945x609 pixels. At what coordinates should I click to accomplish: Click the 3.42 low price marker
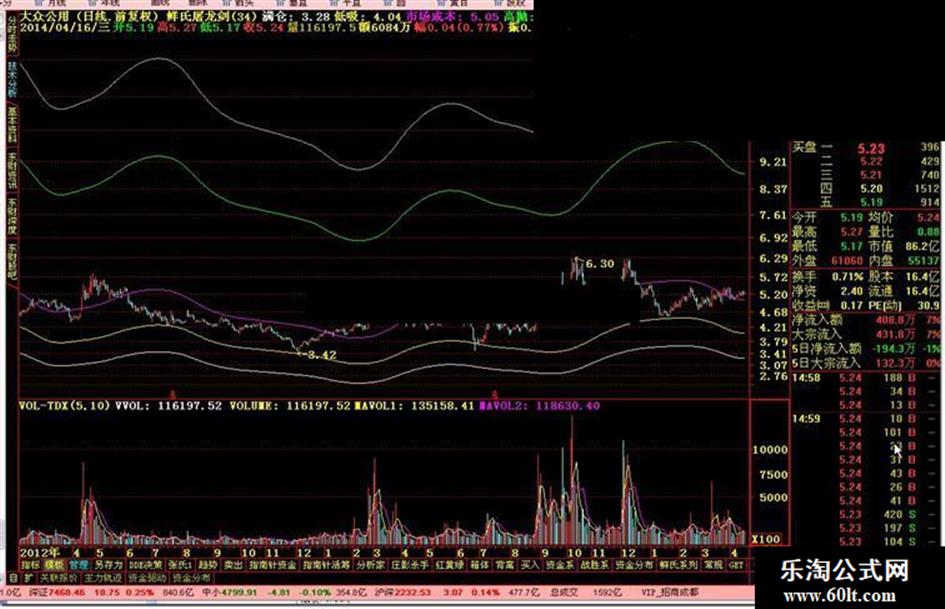pos(322,355)
